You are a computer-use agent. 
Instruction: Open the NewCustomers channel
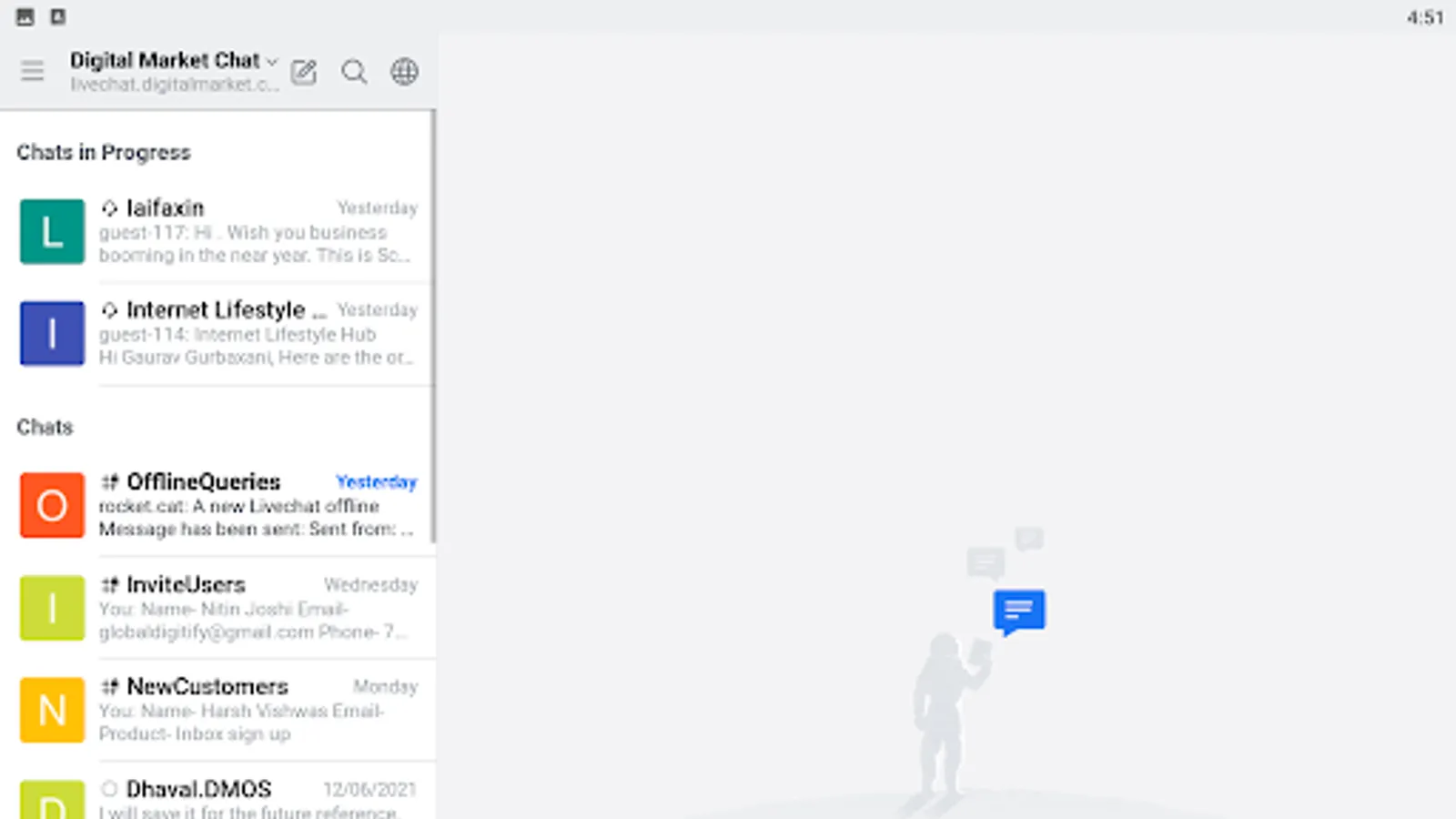218,710
